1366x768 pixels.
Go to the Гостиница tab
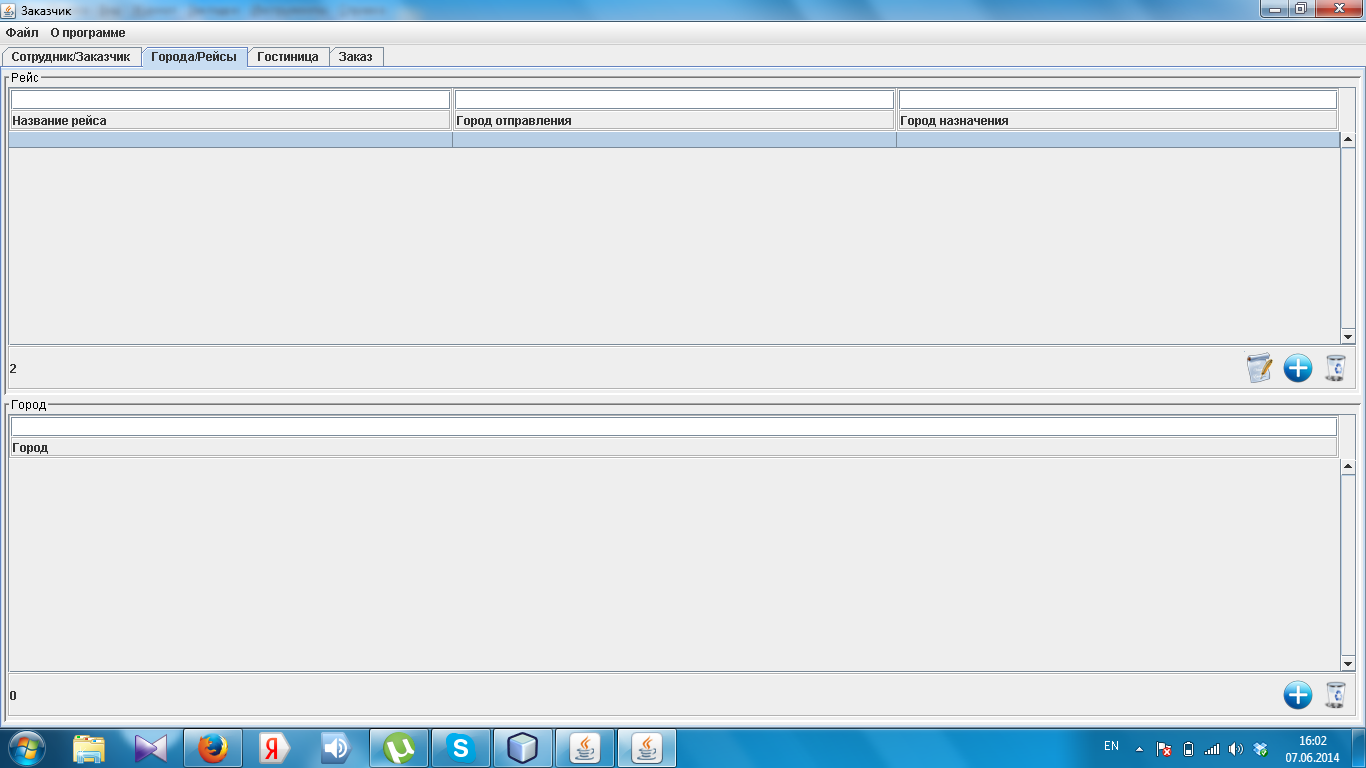288,57
